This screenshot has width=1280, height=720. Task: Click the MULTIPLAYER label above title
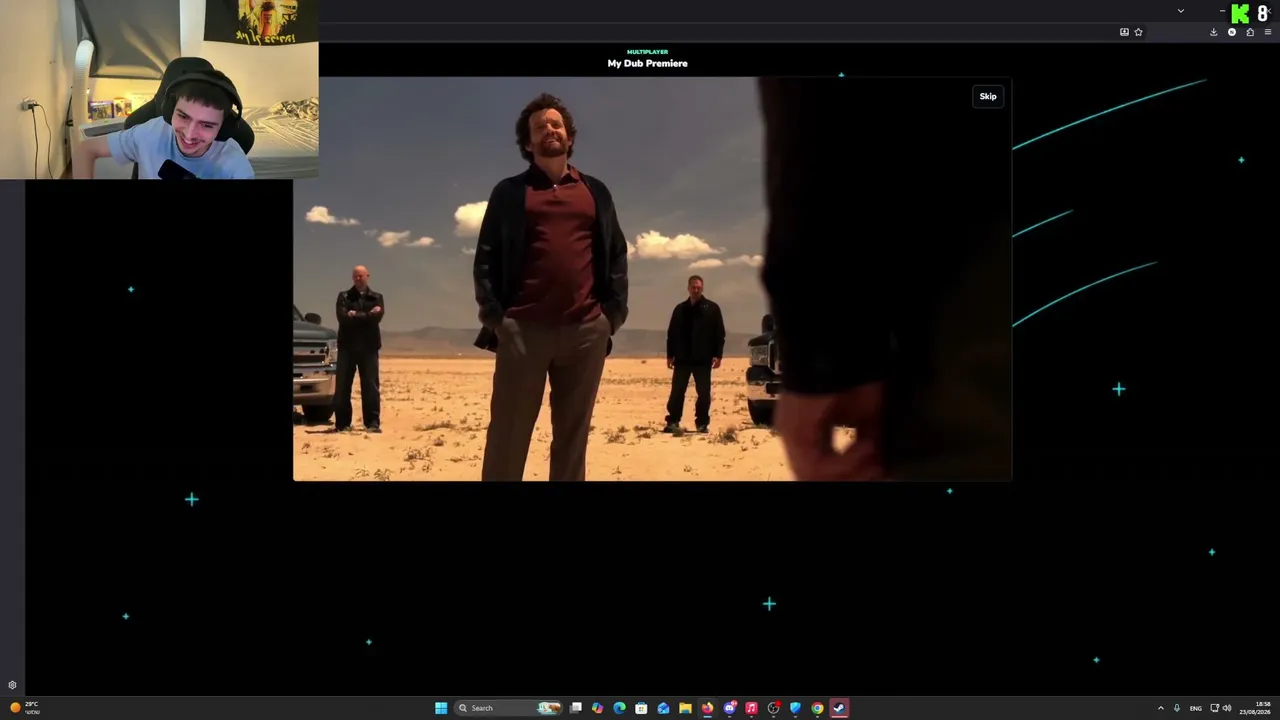(x=647, y=52)
